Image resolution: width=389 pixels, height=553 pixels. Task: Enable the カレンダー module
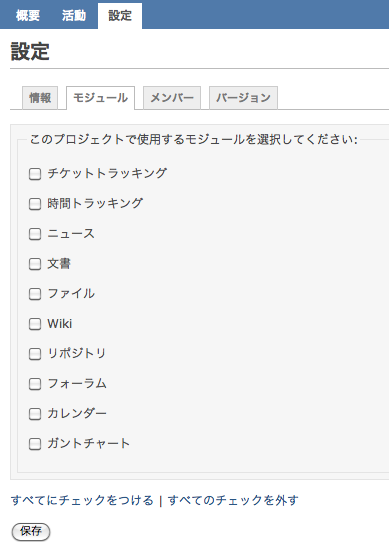(35, 414)
